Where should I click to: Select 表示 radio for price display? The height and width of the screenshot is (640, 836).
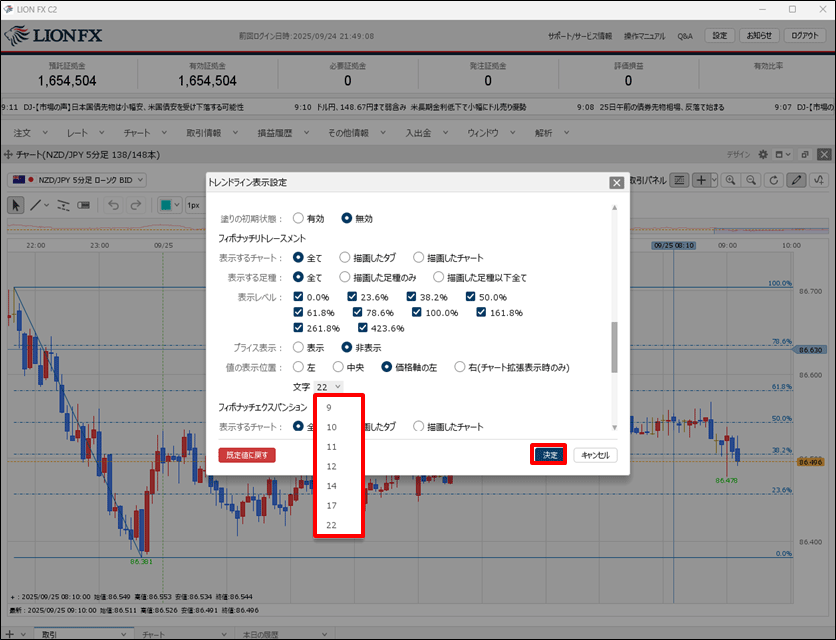click(298, 347)
